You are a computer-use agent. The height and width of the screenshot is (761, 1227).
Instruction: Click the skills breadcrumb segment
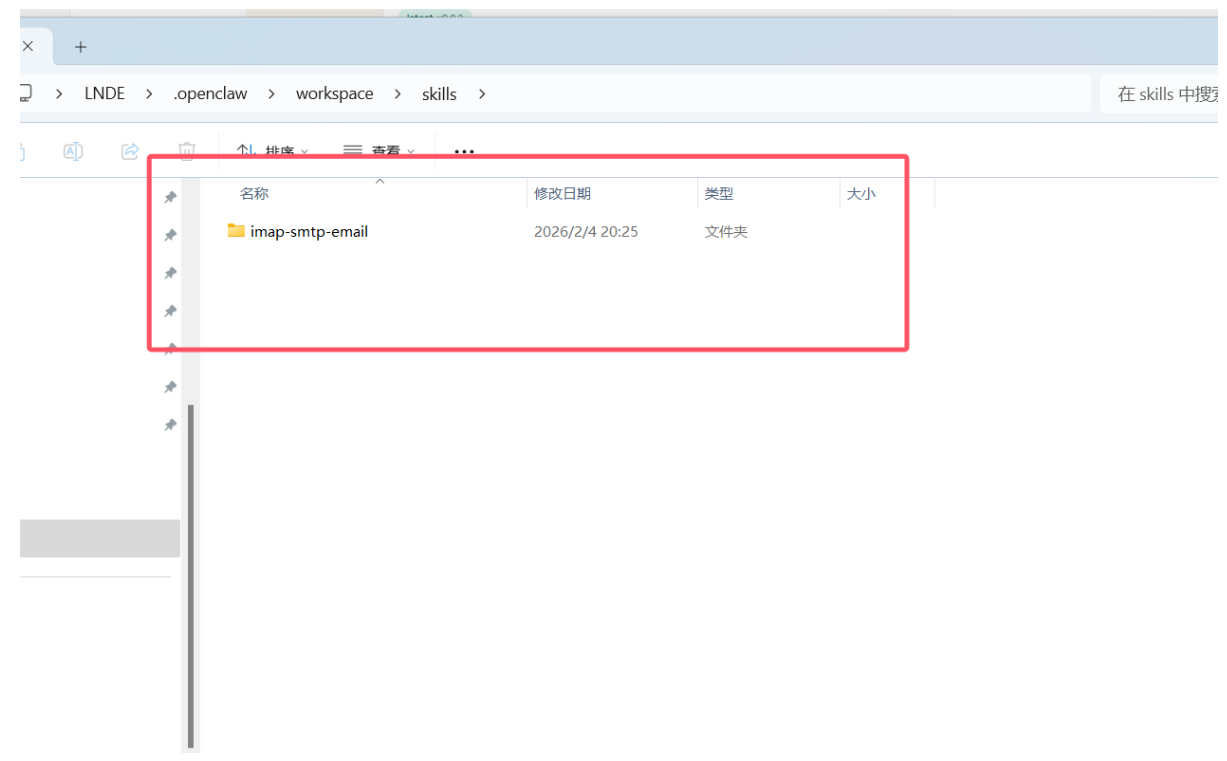point(439,93)
